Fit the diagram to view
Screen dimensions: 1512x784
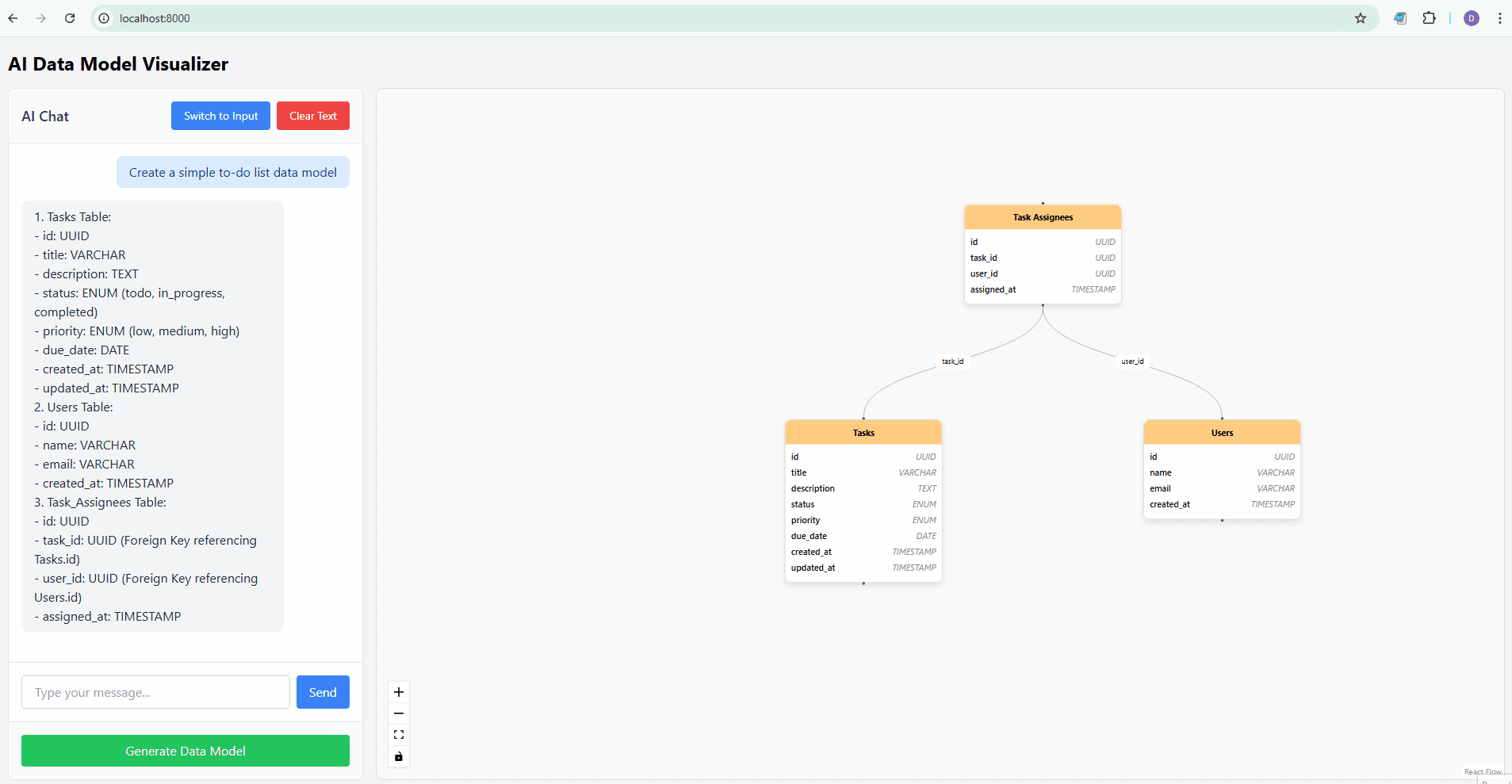[399, 735]
